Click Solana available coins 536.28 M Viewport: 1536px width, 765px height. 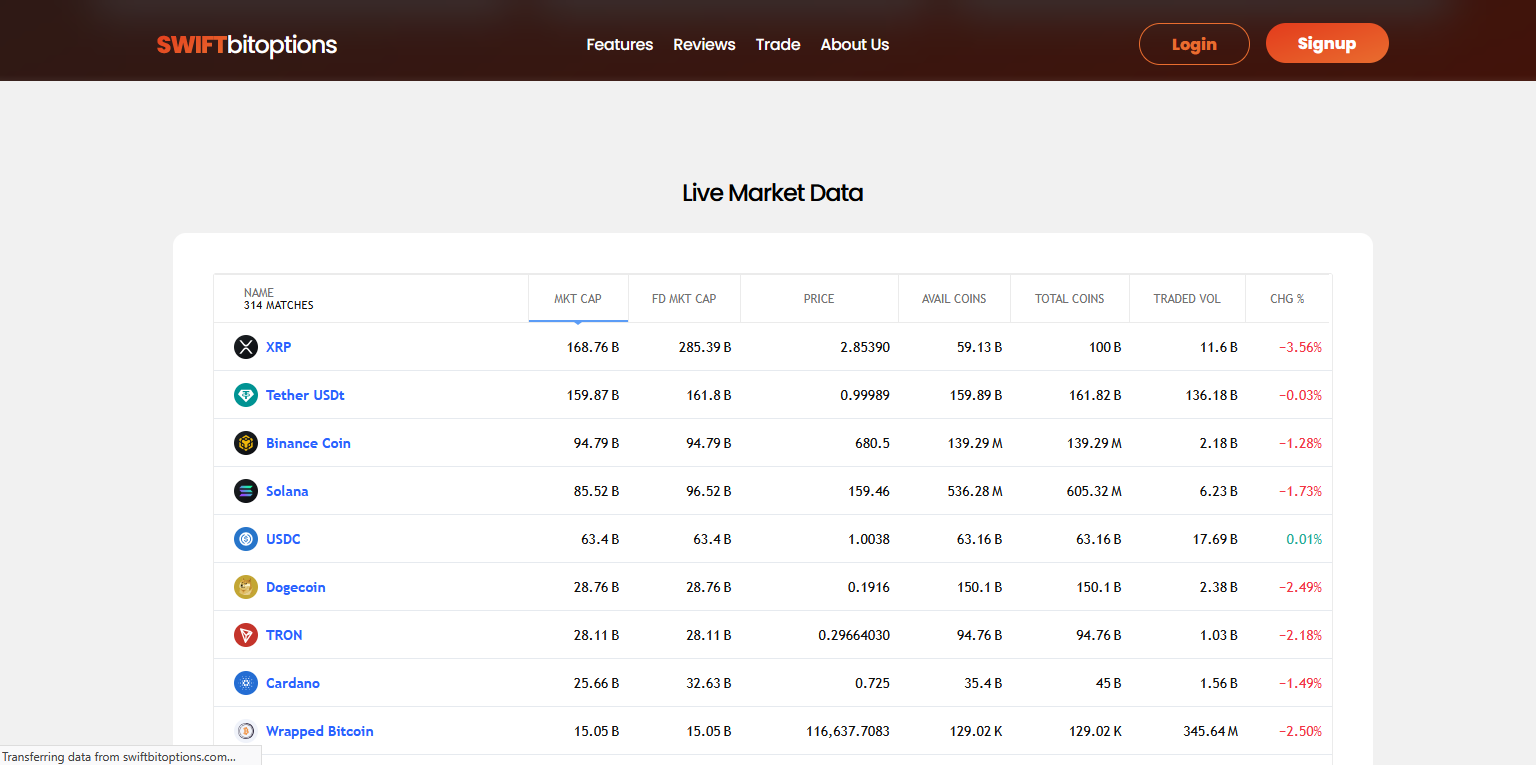[975, 491]
